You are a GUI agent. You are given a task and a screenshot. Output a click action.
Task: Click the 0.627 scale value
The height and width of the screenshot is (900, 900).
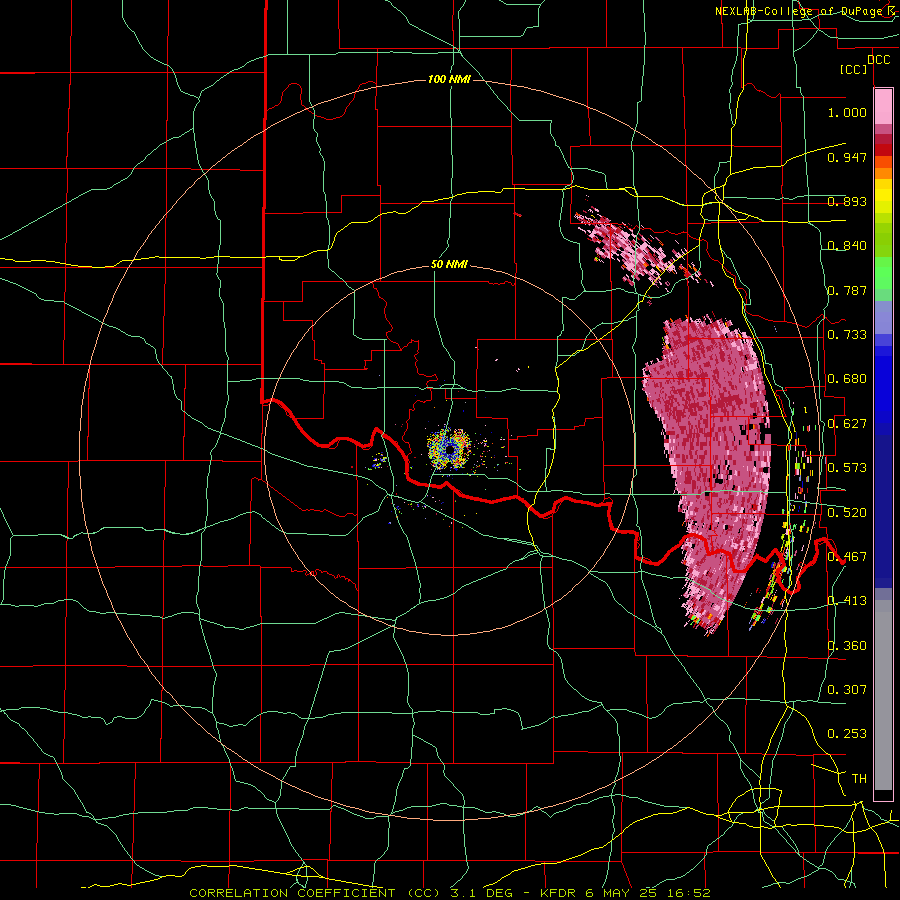(847, 424)
